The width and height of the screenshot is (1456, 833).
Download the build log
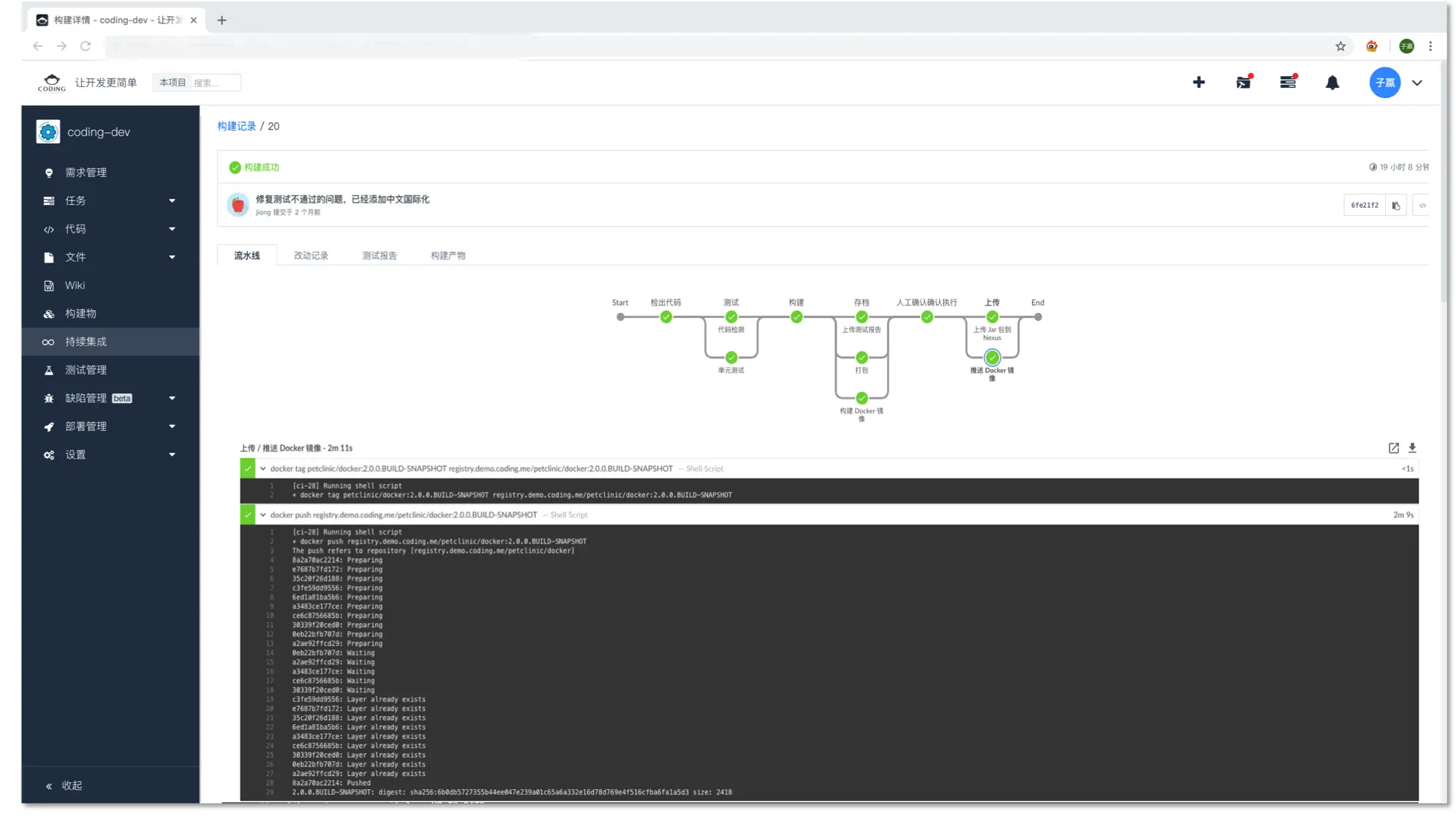(1412, 448)
